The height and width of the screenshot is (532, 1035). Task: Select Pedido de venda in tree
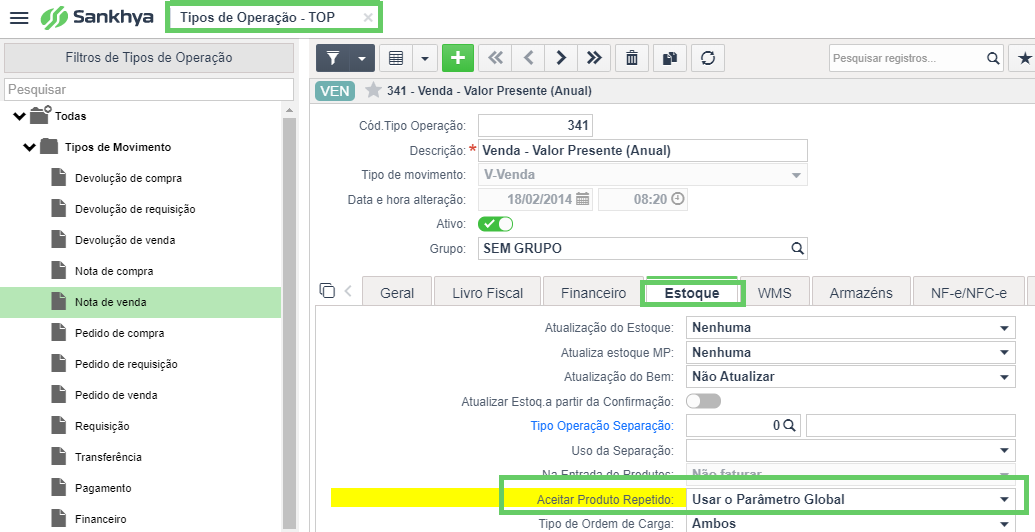coord(116,395)
